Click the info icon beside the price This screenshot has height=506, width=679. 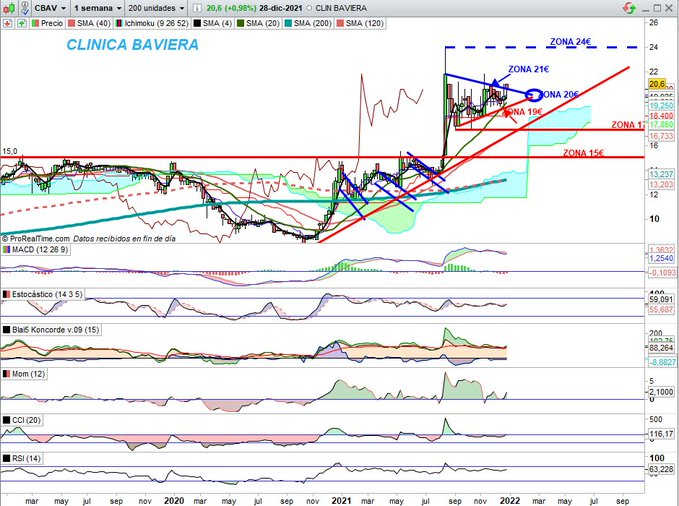(x=197, y=8)
